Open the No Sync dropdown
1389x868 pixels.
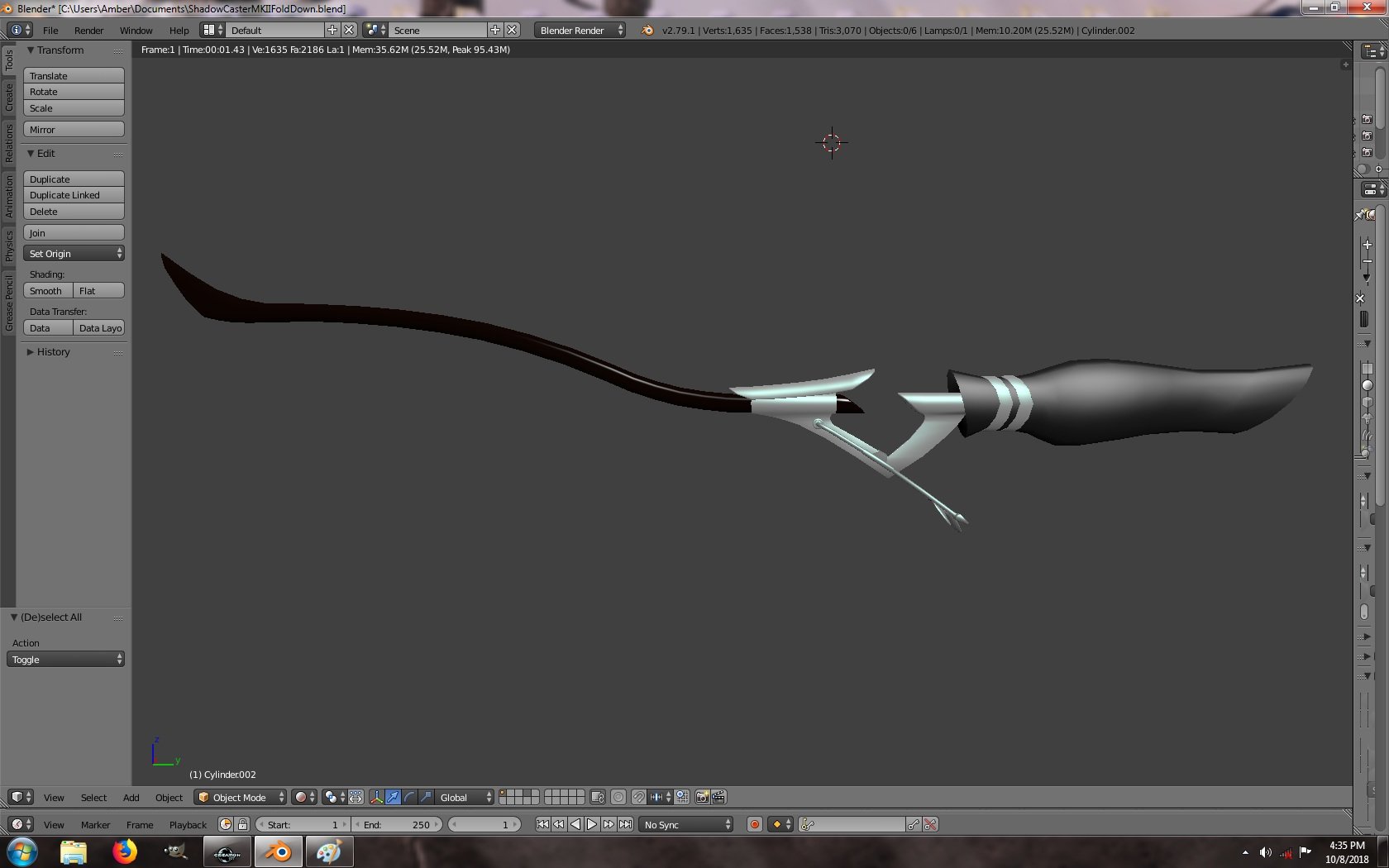687,824
